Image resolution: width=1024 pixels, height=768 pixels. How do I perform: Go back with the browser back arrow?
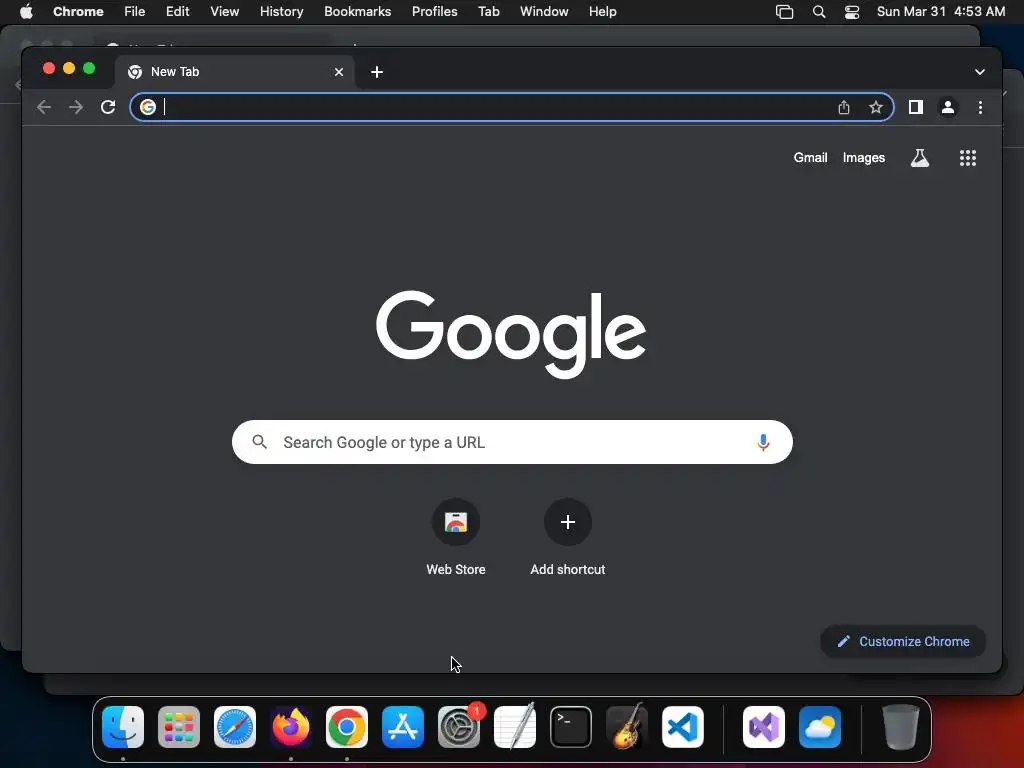pos(44,107)
